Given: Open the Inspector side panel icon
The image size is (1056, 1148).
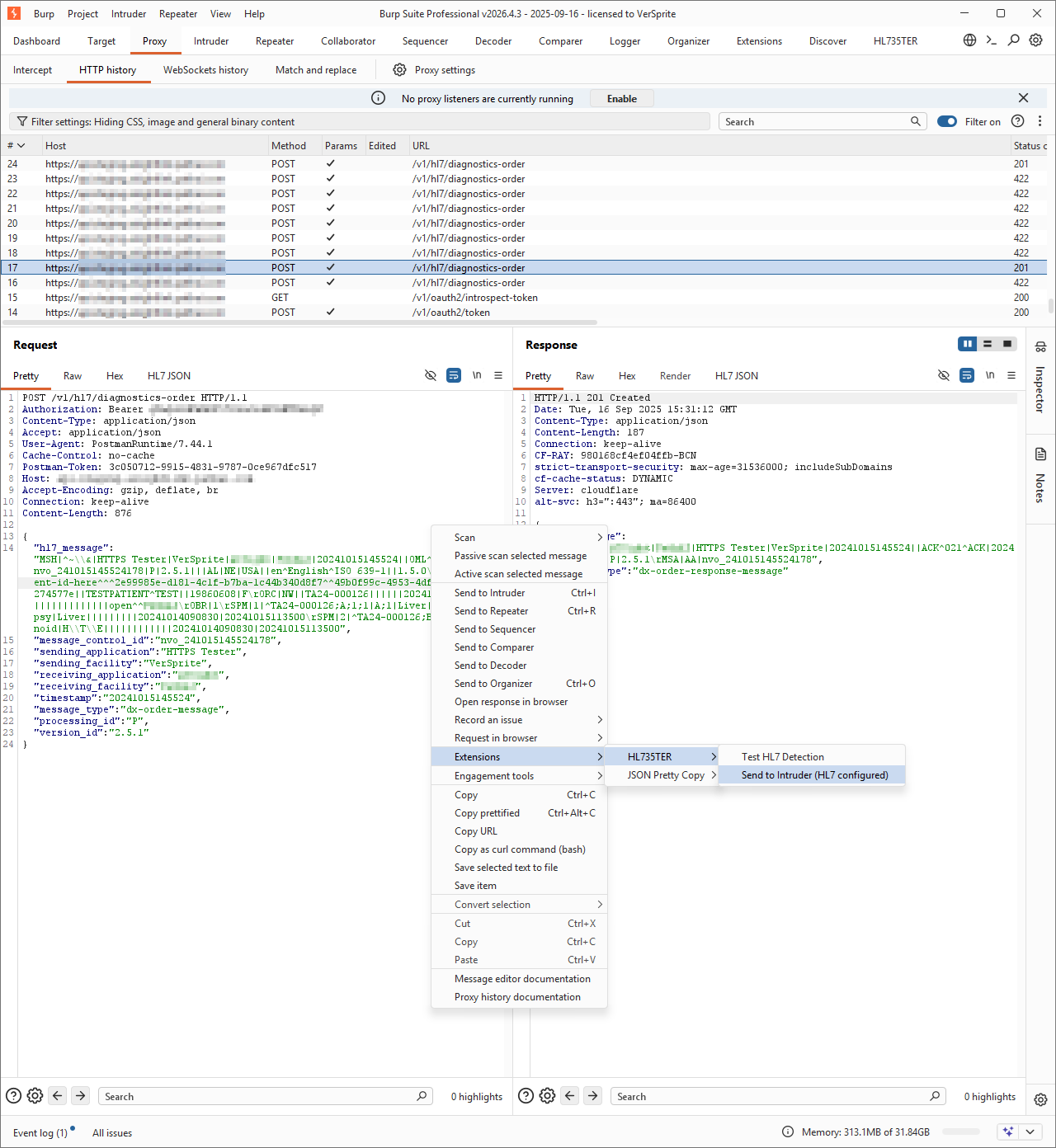Looking at the screenshot, I should tap(1040, 346).
